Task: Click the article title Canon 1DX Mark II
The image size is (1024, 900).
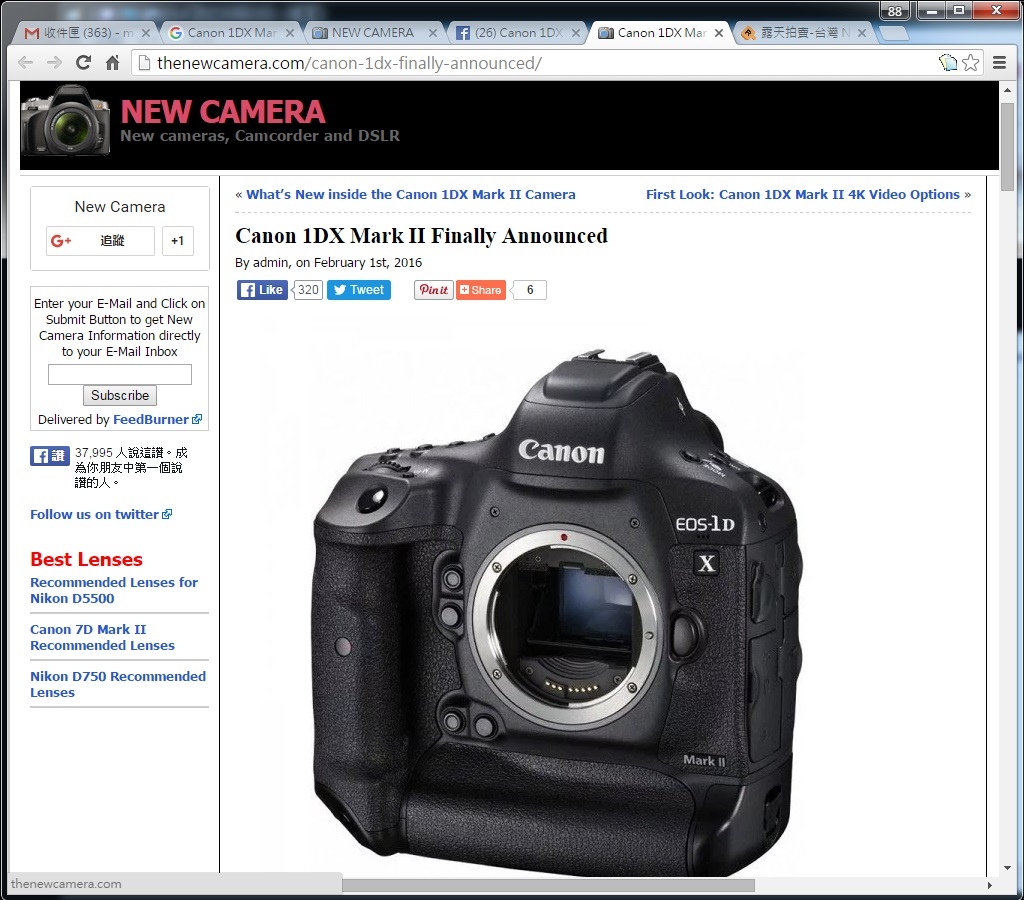Action: pyautogui.click(x=421, y=235)
